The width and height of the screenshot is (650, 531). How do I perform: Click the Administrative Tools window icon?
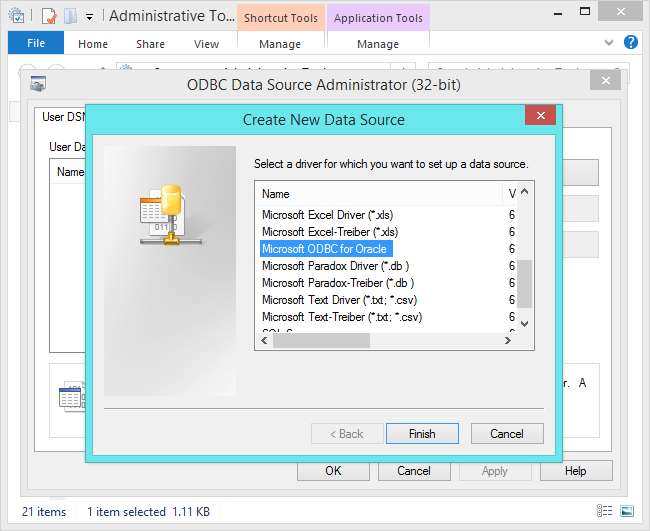click(x=17, y=16)
